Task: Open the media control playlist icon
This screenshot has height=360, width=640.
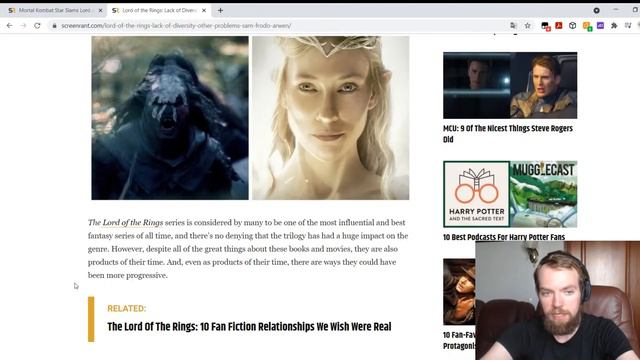Action: point(628,25)
